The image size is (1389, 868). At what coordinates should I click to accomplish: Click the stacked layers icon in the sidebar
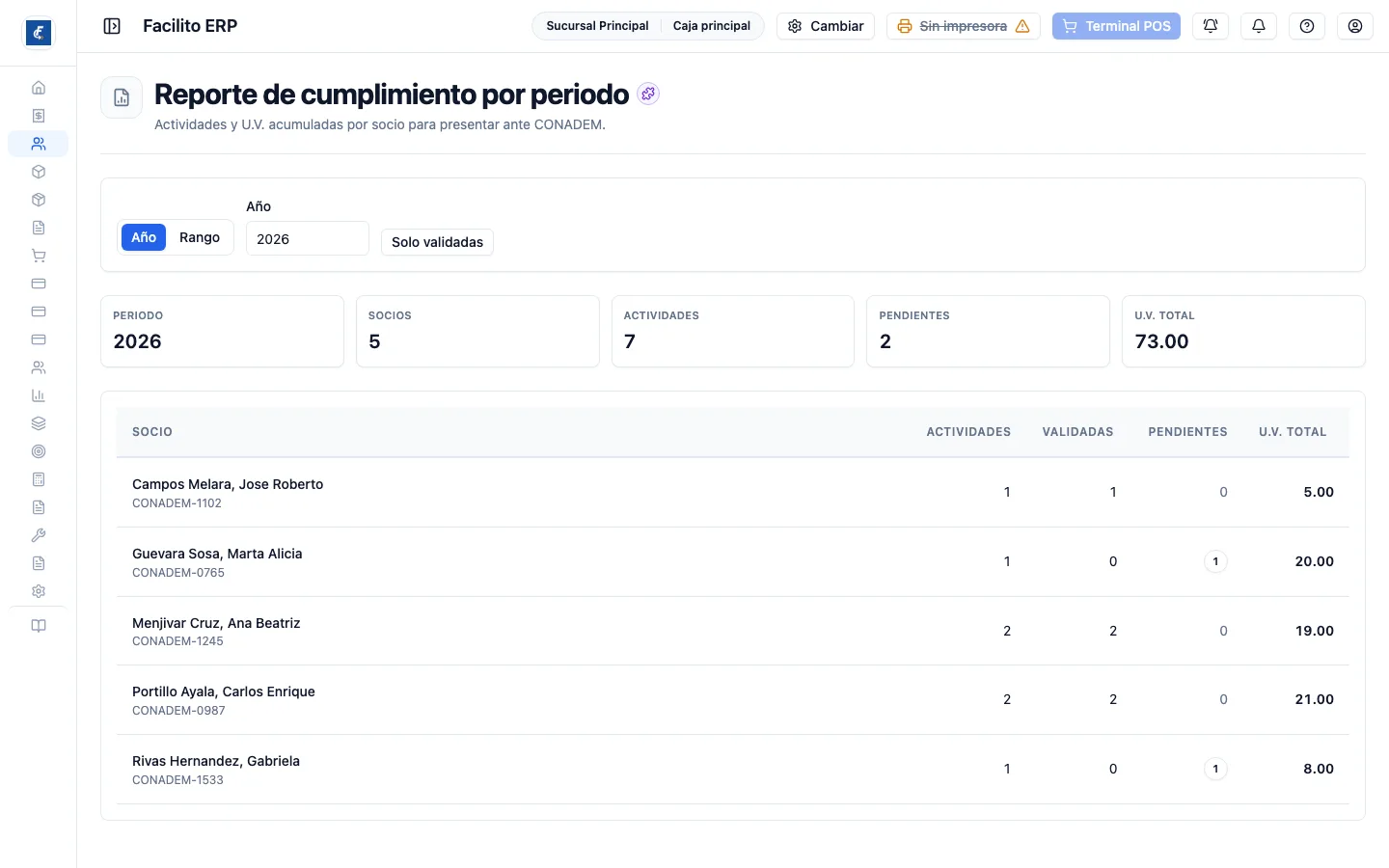coord(39,423)
